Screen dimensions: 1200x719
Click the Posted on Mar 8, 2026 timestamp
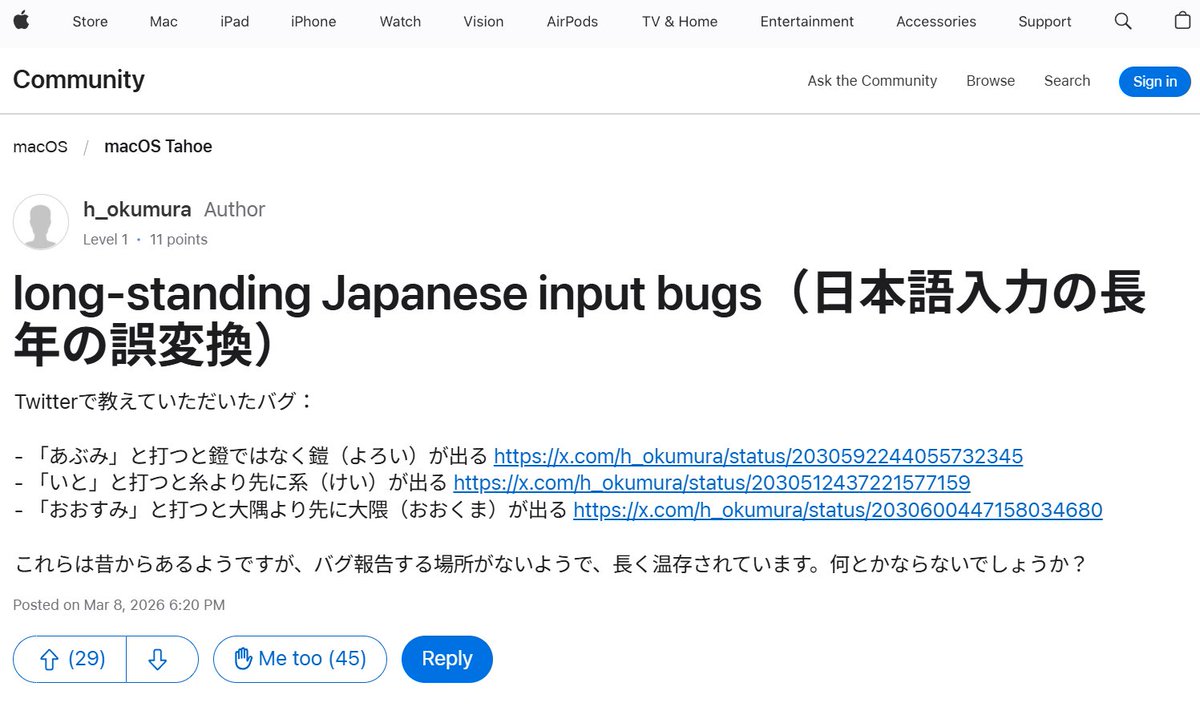point(119,605)
